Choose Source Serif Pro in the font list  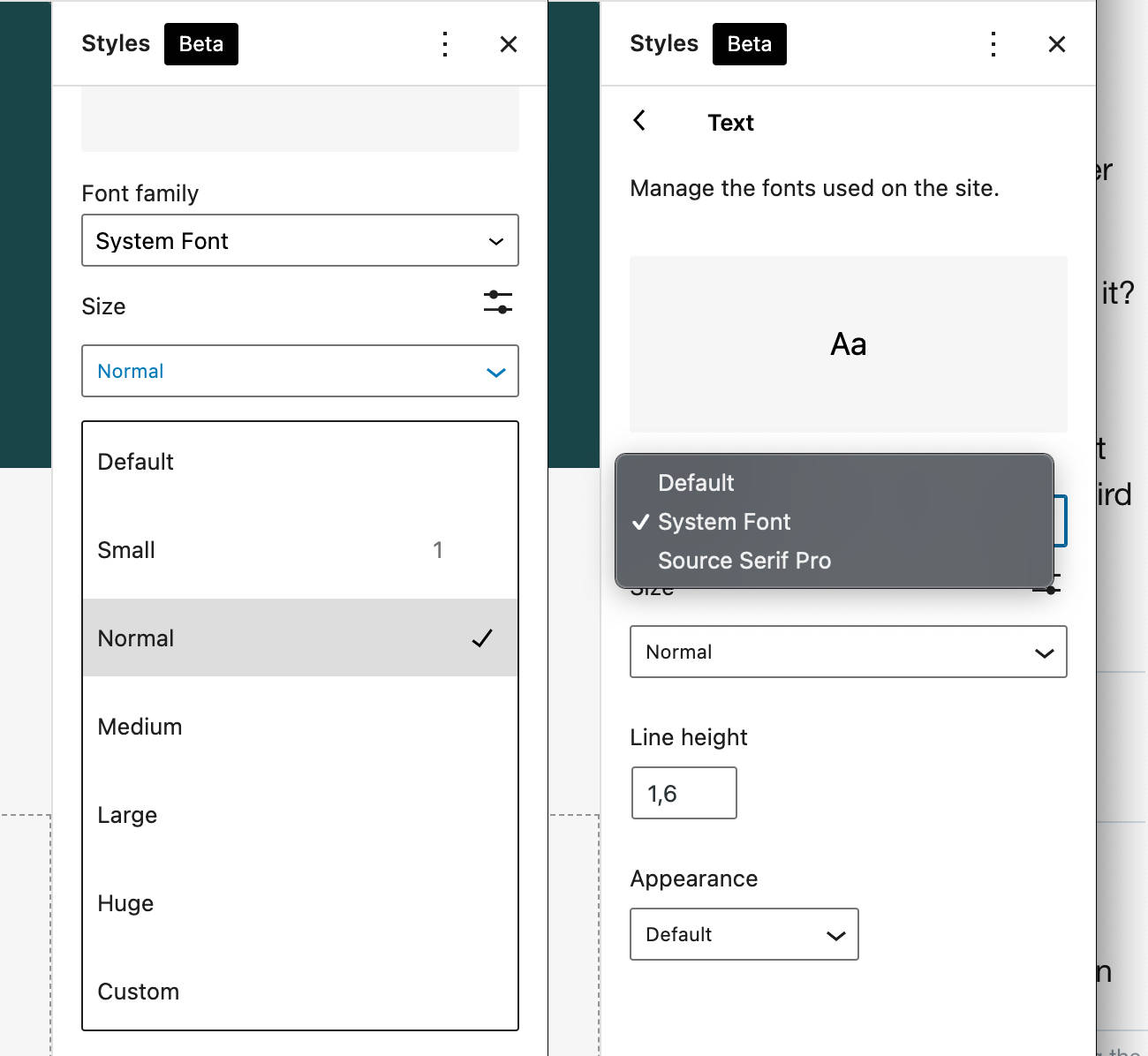point(744,561)
